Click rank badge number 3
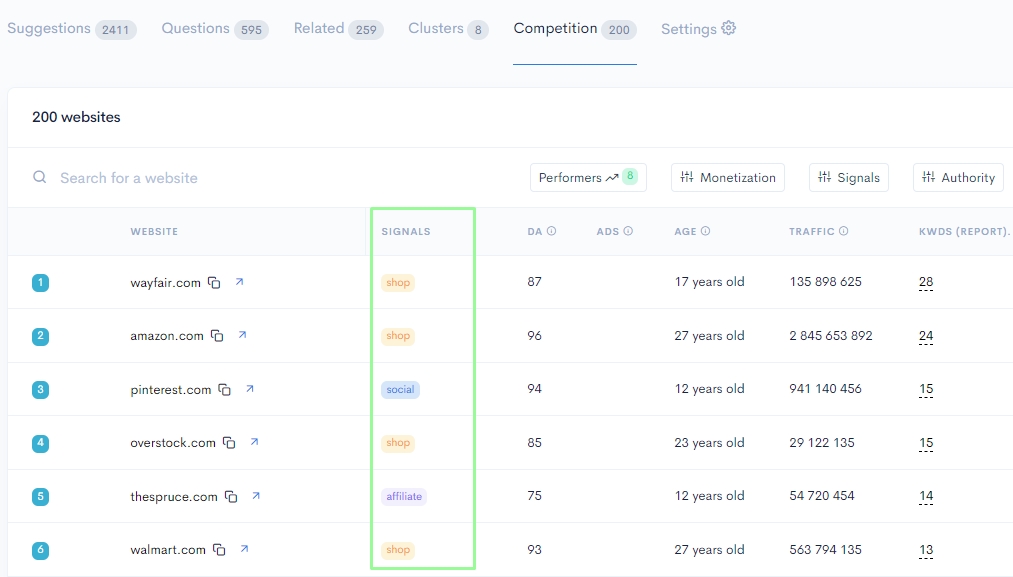 [40, 390]
